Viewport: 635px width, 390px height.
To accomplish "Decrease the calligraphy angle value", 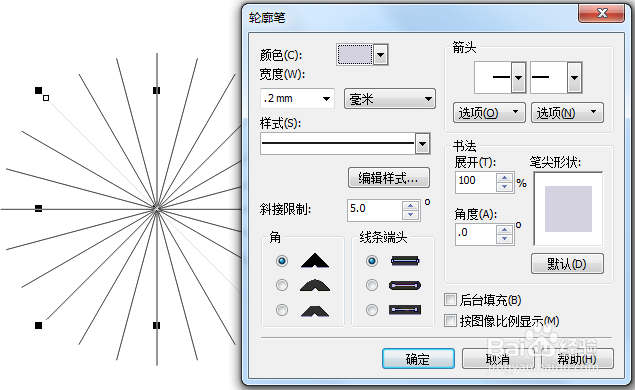I will 505,239.
